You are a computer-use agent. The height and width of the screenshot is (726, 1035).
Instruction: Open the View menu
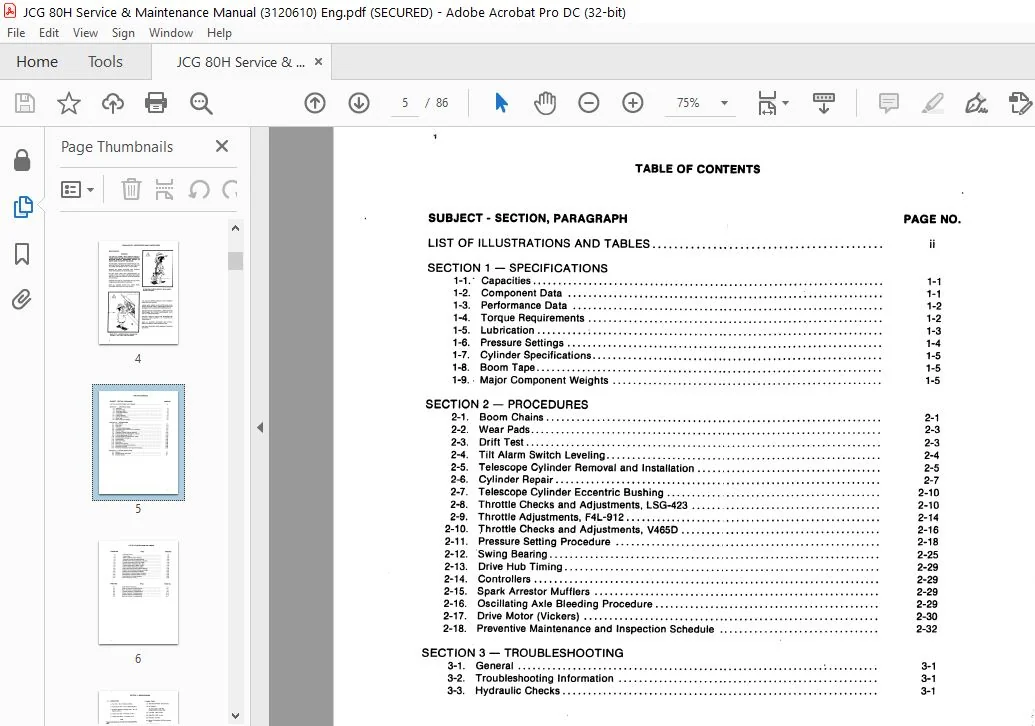tap(85, 33)
